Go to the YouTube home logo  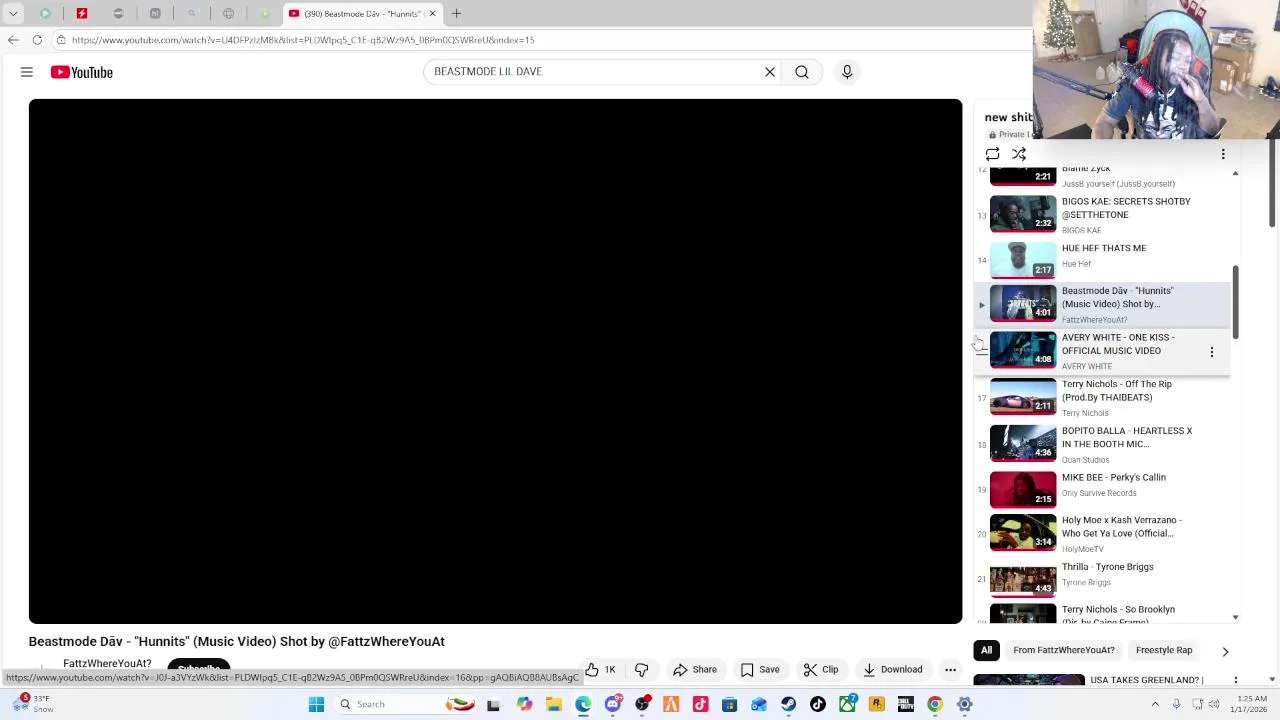pyautogui.click(x=82, y=72)
